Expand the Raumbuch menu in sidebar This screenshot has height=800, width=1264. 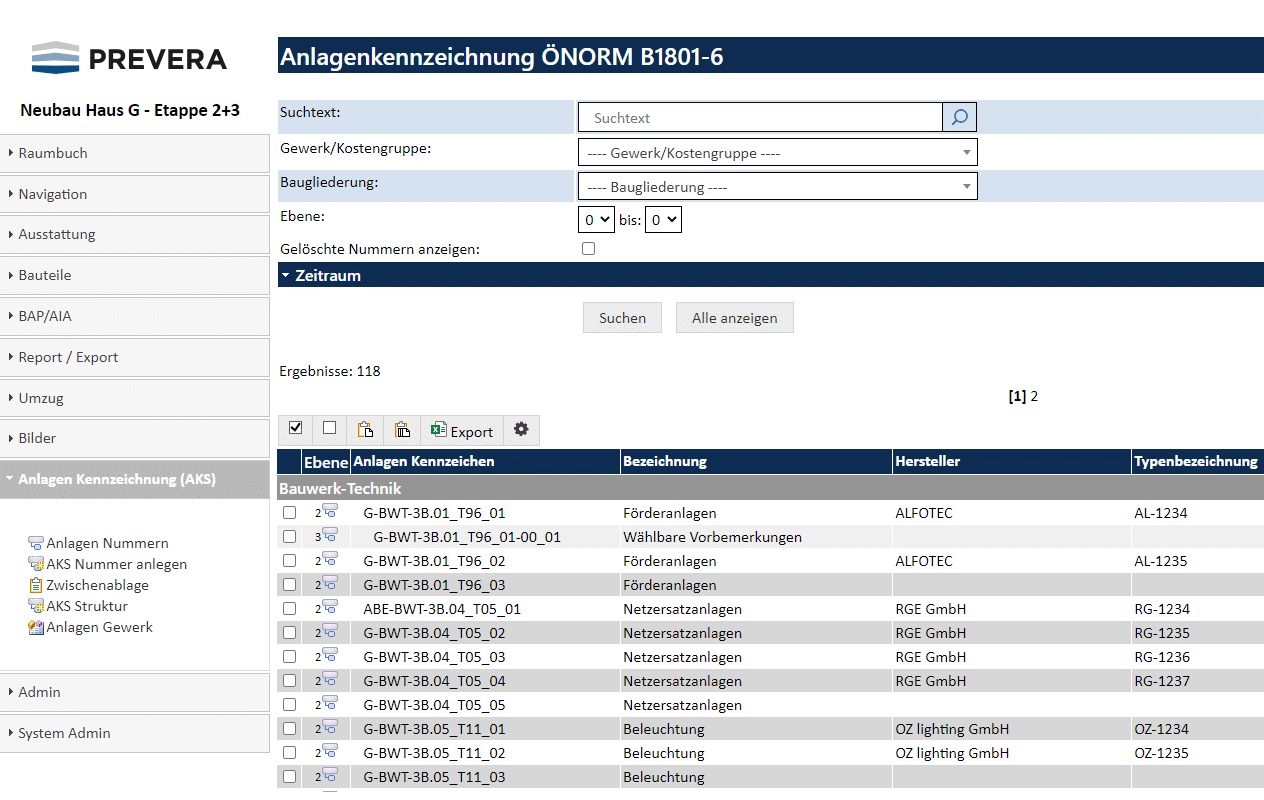(53, 153)
